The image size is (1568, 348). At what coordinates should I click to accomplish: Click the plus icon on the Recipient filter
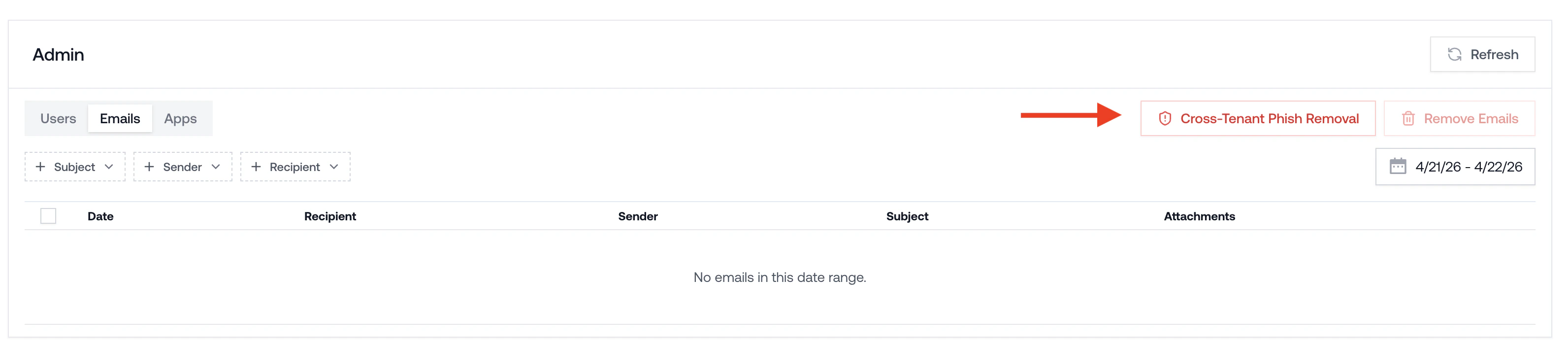256,167
